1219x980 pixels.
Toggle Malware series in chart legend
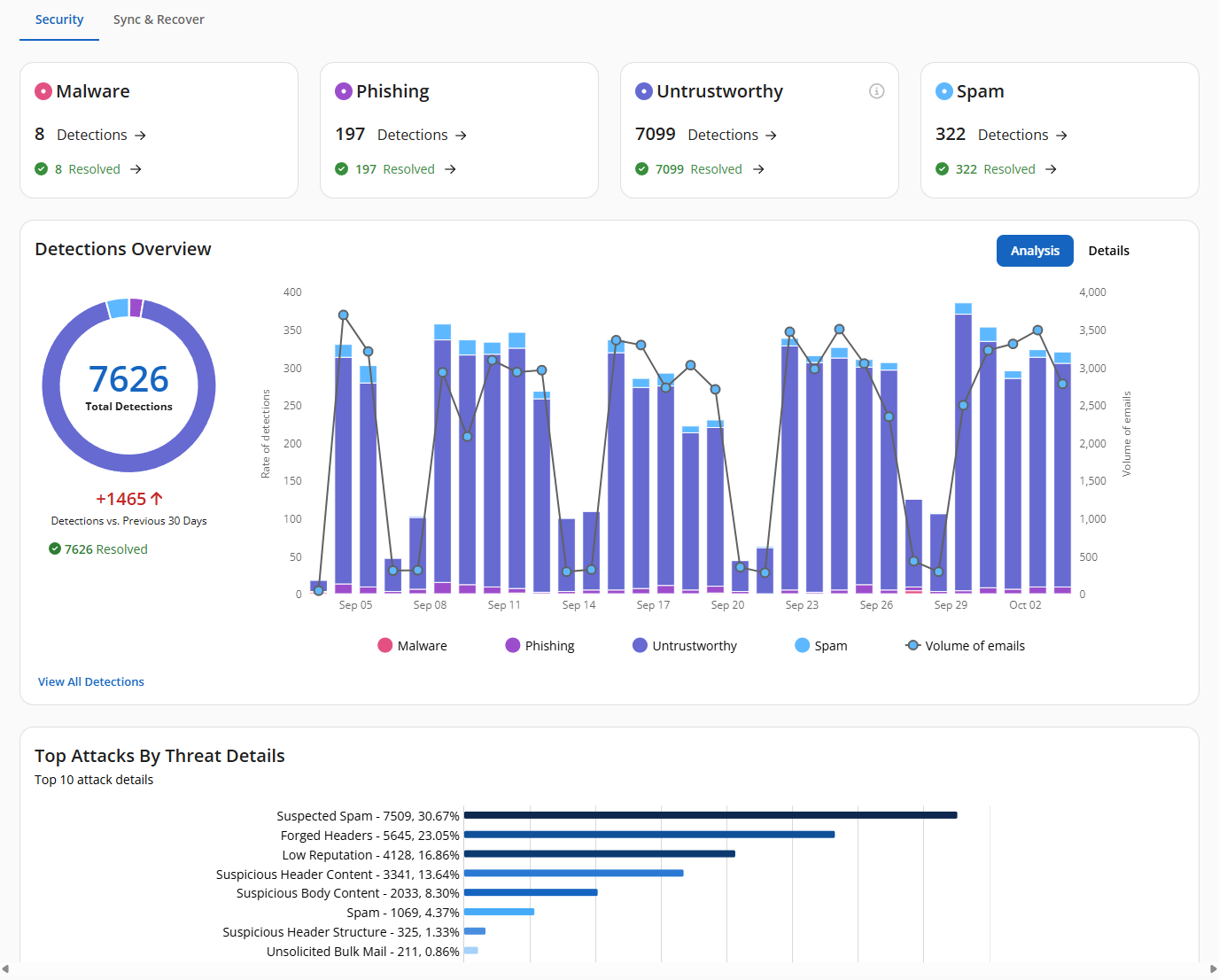412,646
